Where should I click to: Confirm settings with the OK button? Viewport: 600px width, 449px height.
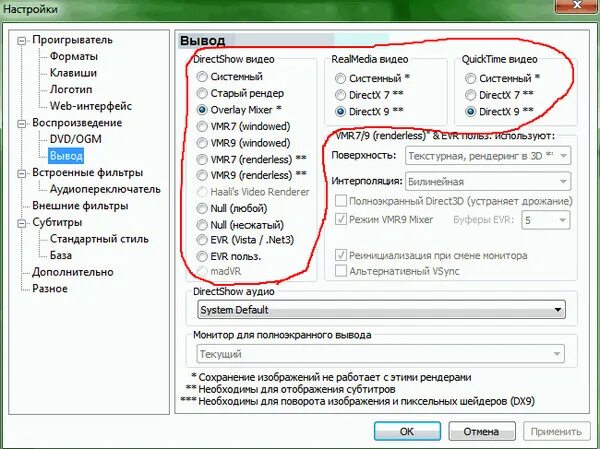click(407, 431)
